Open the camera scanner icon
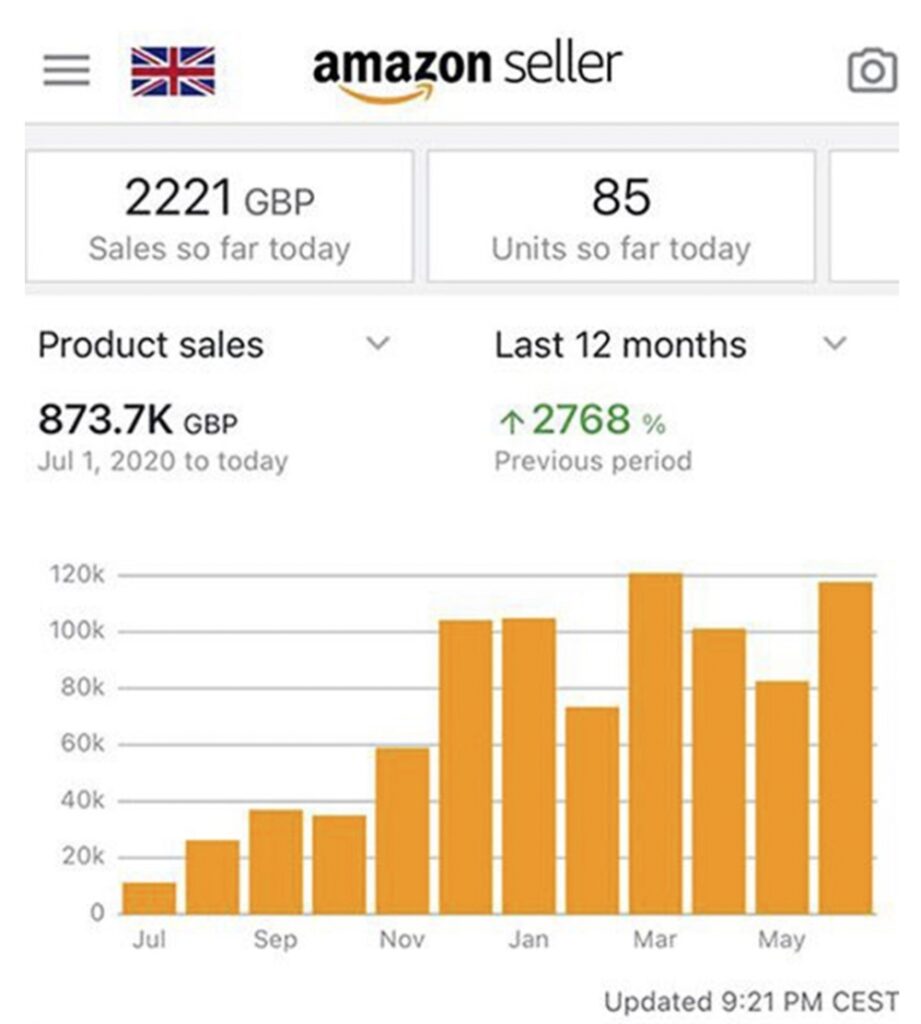The image size is (921, 1024). (x=871, y=71)
